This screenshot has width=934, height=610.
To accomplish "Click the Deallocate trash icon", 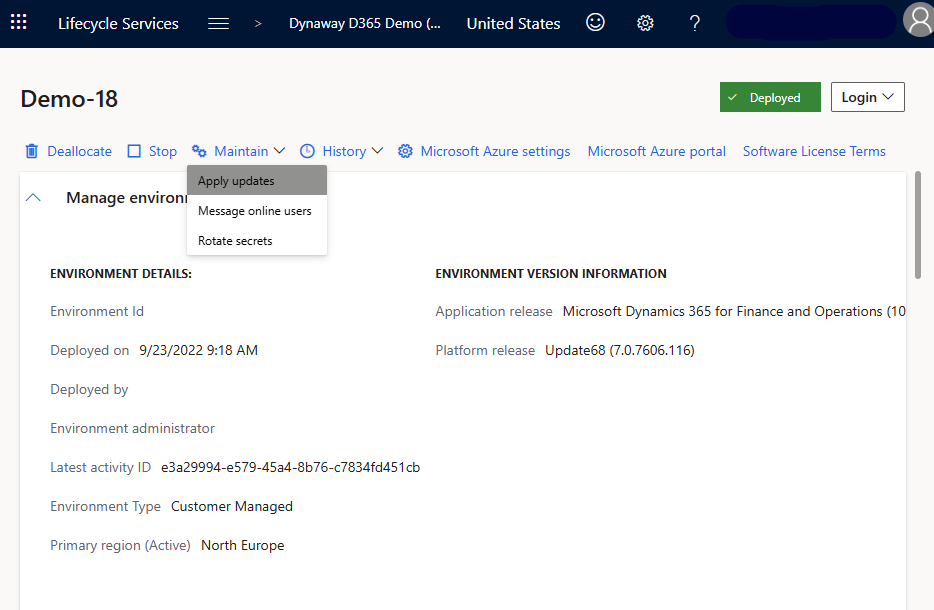I will (32, 151).
